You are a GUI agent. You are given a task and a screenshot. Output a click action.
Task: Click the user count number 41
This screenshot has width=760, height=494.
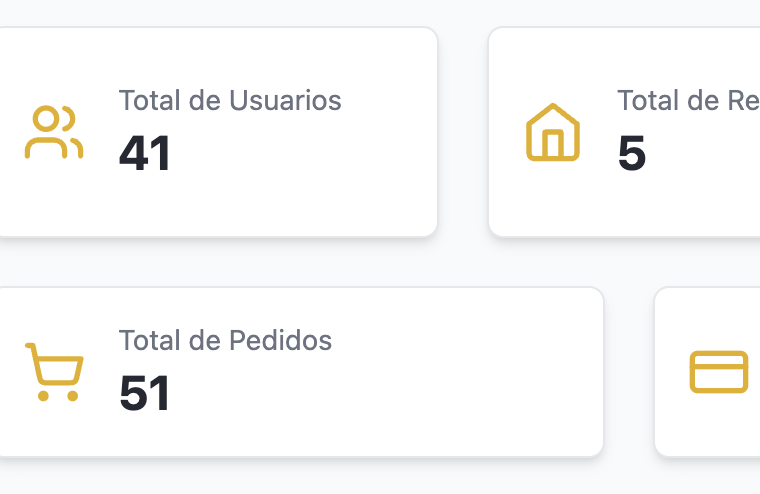145,154
